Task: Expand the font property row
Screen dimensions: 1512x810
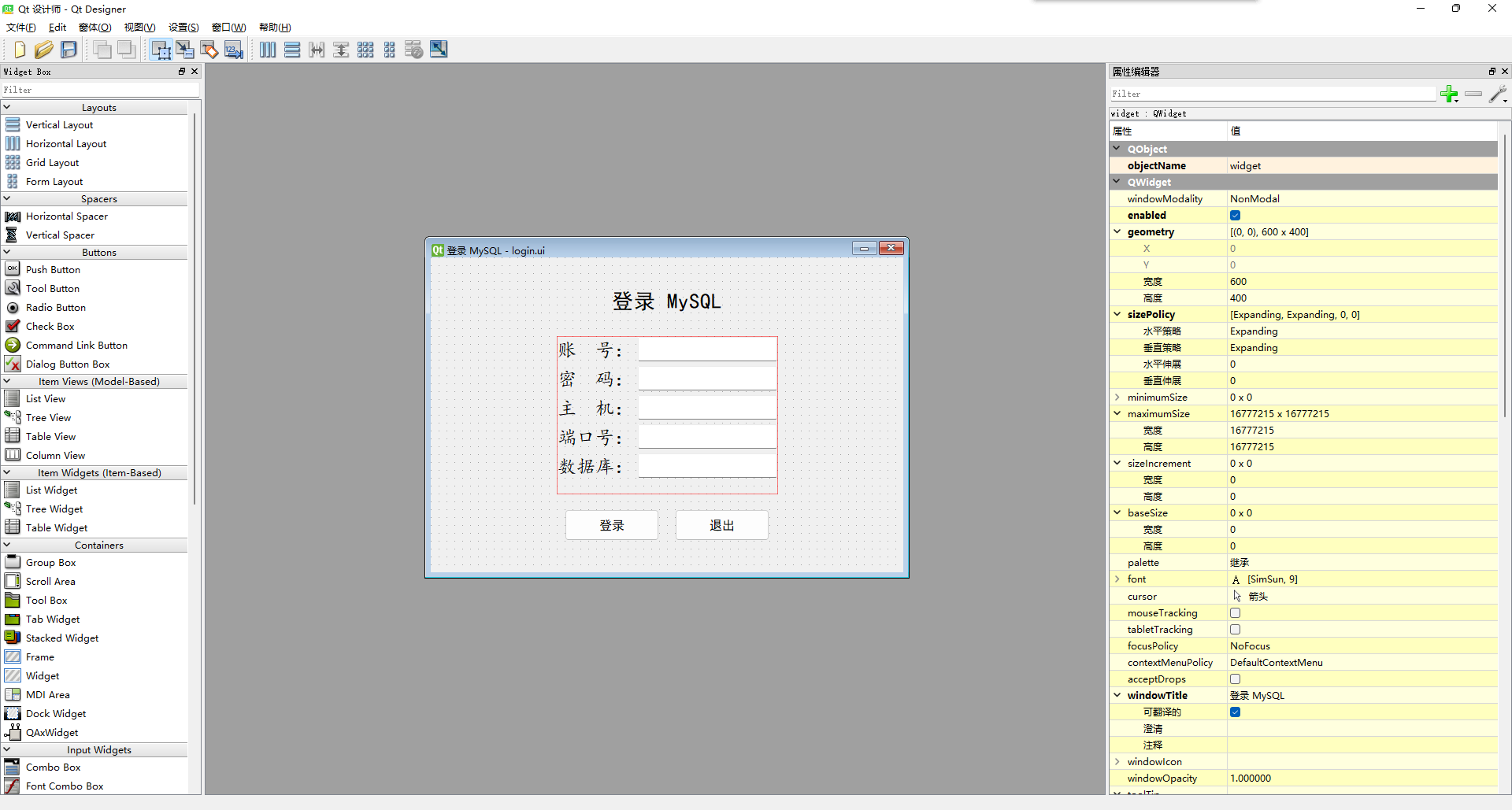Action: tap(1117, 579)
